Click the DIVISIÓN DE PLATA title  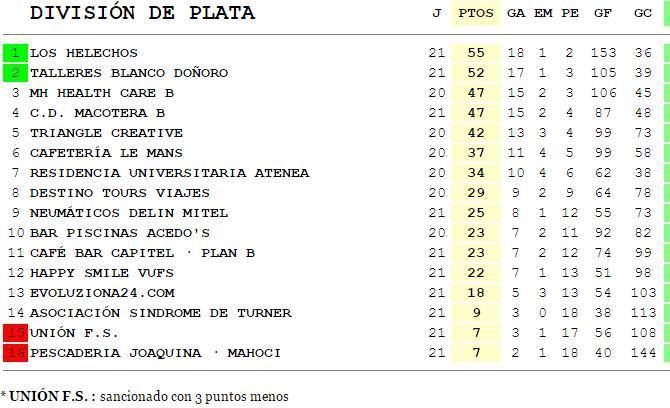(142, 13)
